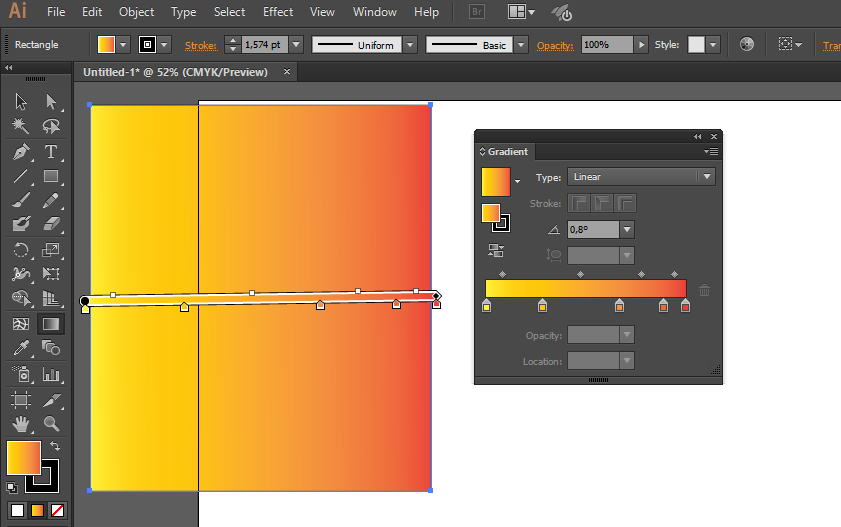The width and height of the screenshot is (841, 527).
Task: Select the Gradient tool in toolbox
Action: 51,324
